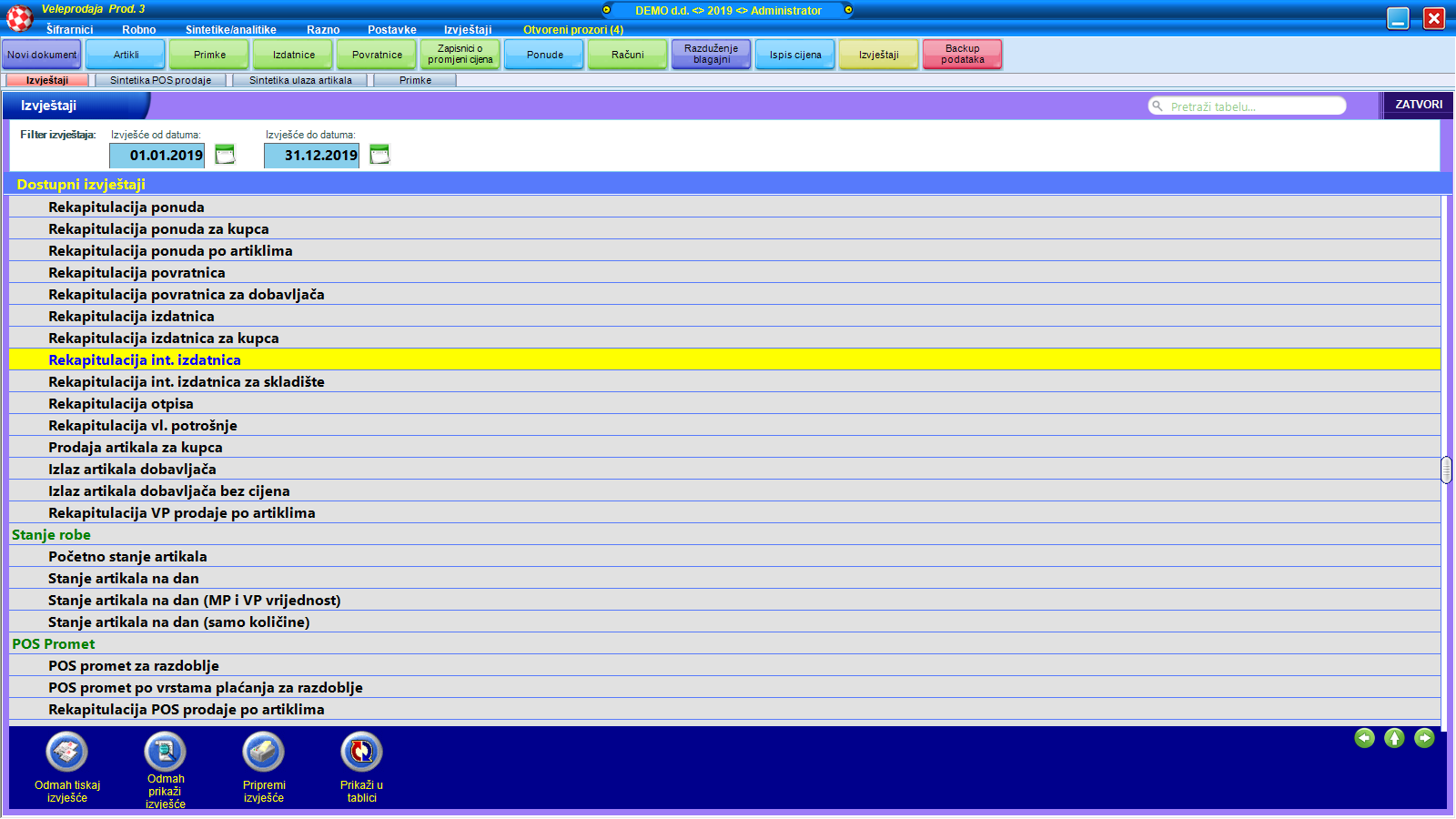
Task: Click the Prikaži u tablici icon
Action: point(361,753)
